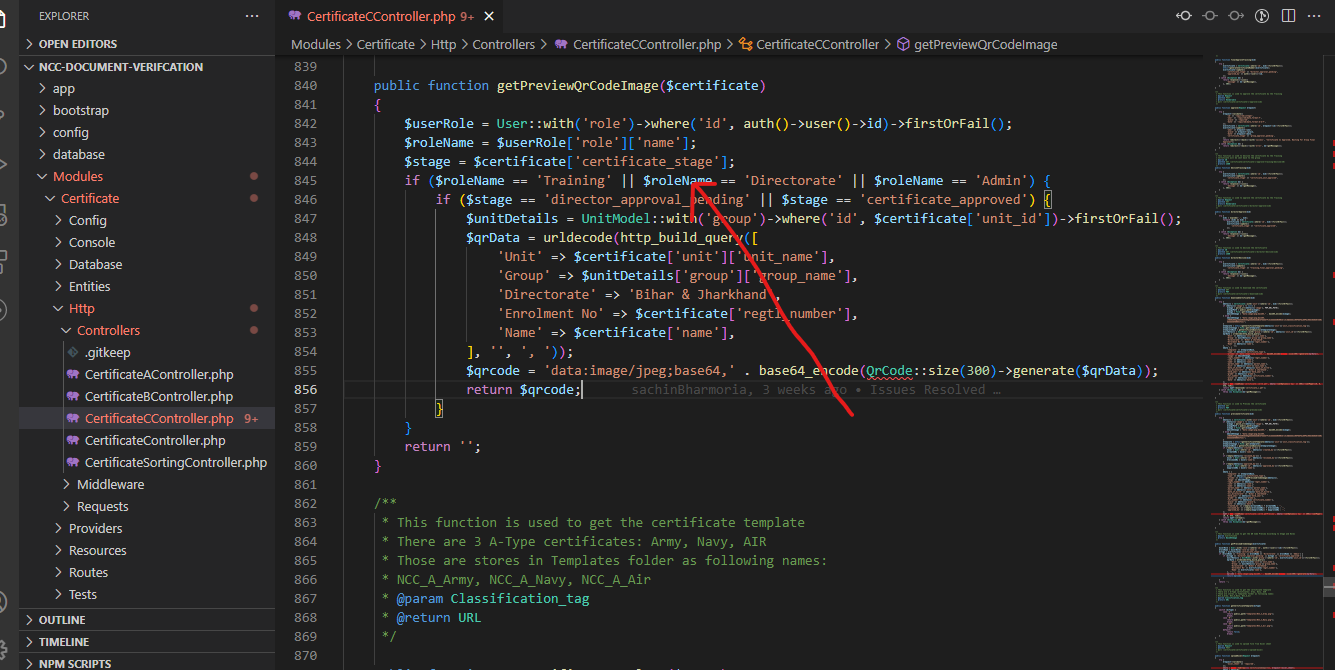Click '@param Classification_tag' in the doc comment

pos(493,599)
